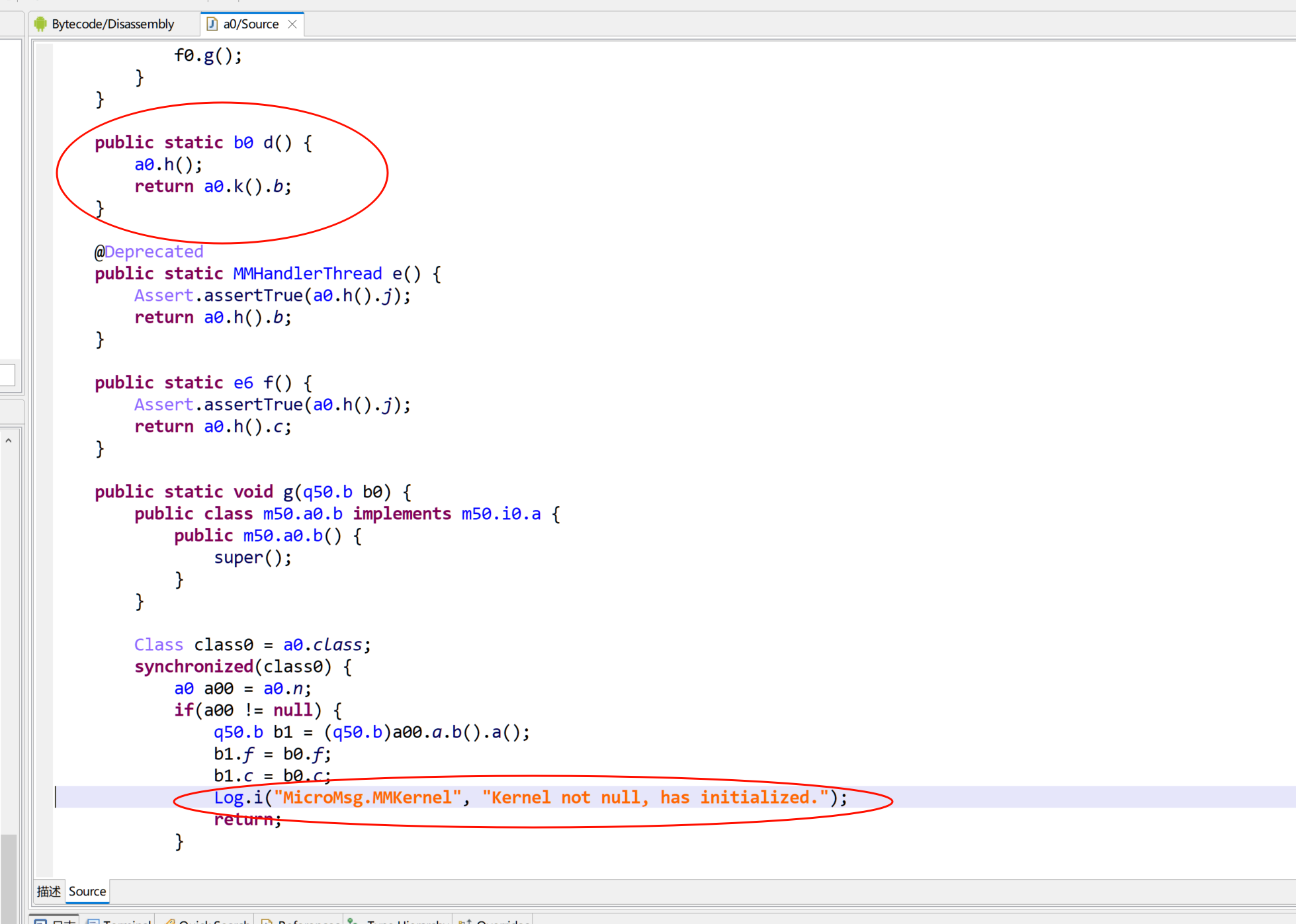Click the Android icon on the Bytecode tab
This screenshot has height=924, width=1296.
40,24
